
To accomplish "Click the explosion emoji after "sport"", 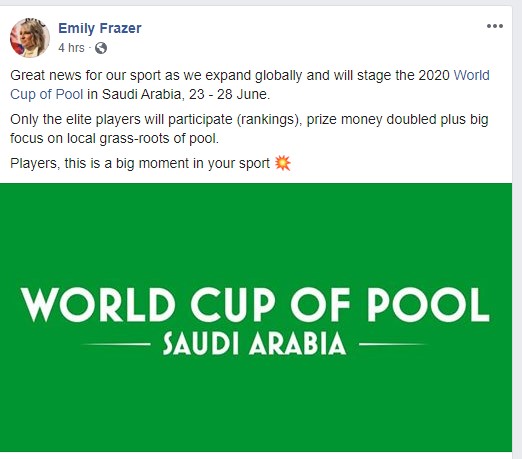I will tap(283, 163).
